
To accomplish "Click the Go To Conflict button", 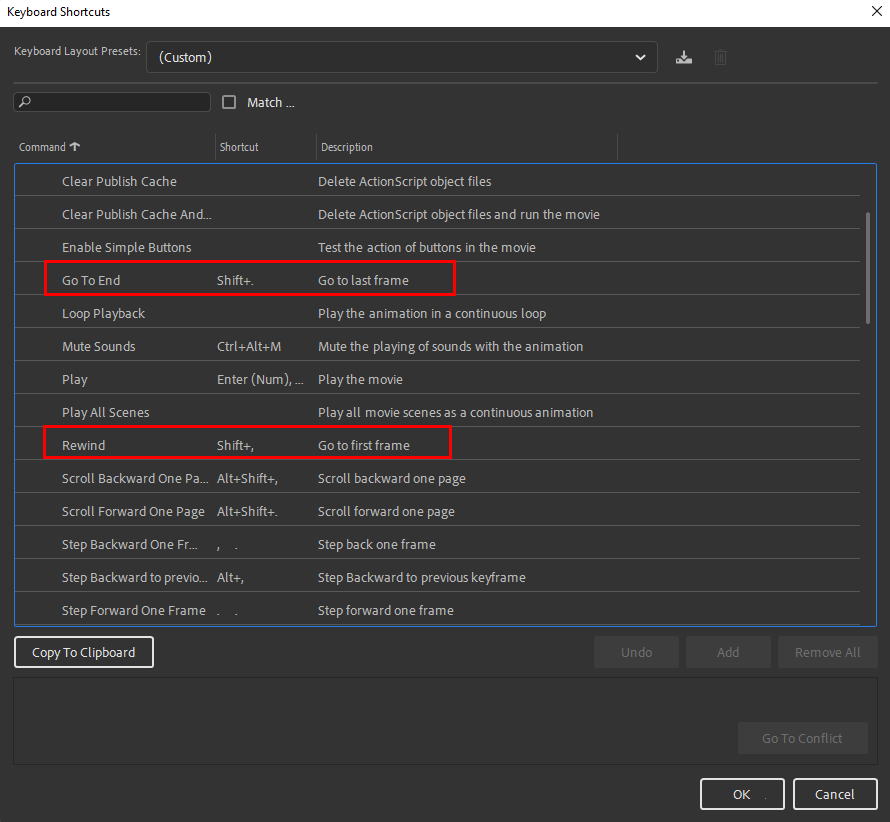I will pos(802,738).
